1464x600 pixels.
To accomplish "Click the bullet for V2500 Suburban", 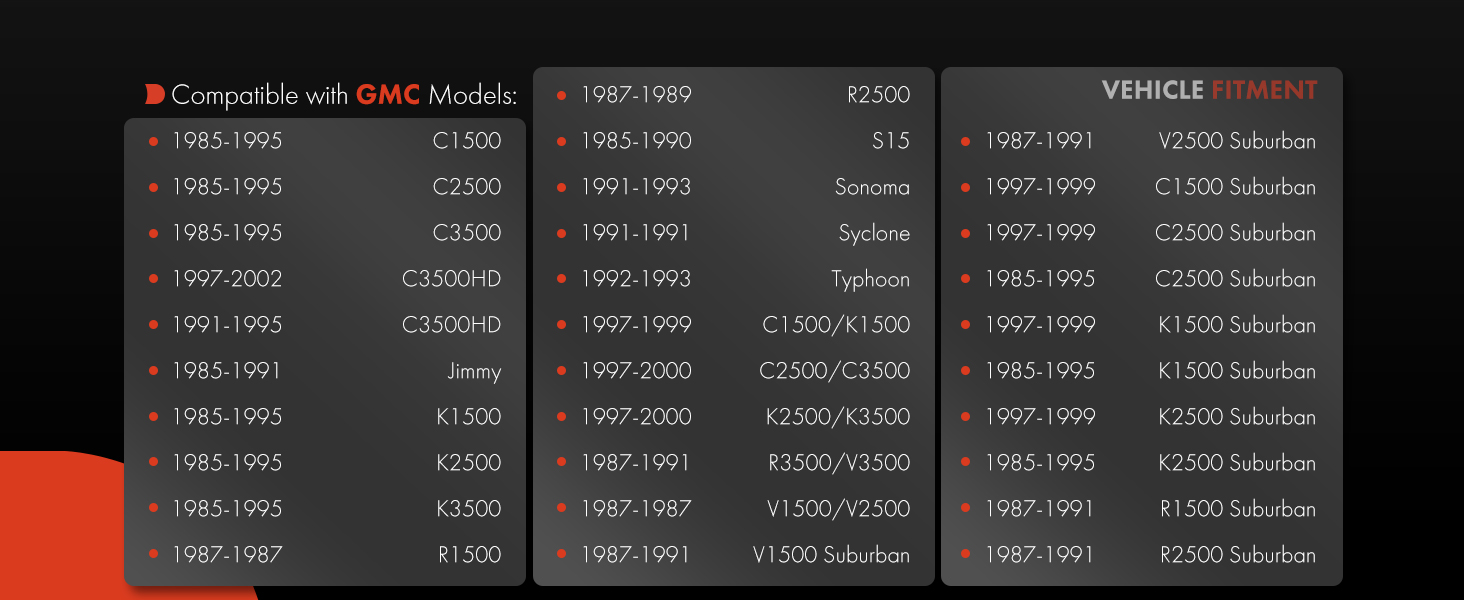I will tap(966, 141).
